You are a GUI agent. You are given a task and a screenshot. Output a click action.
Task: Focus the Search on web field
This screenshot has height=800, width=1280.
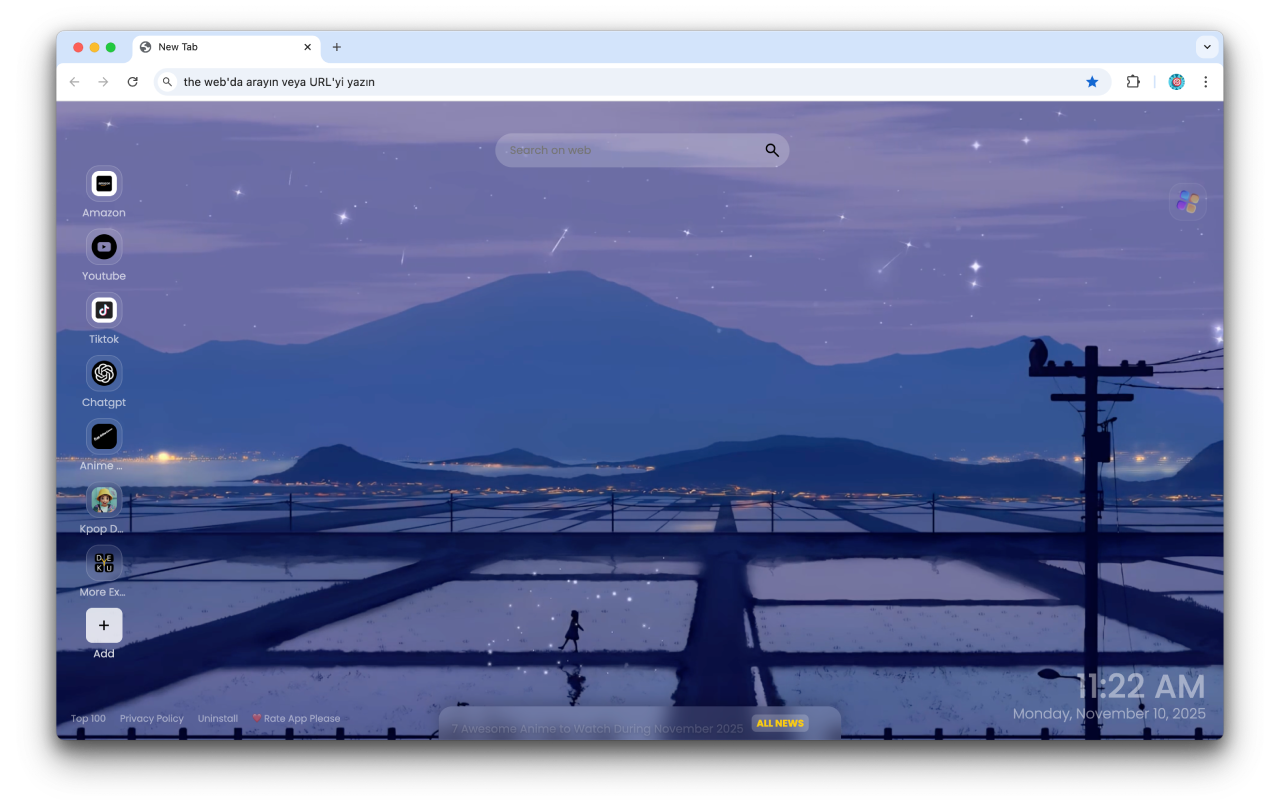point(642,150)
